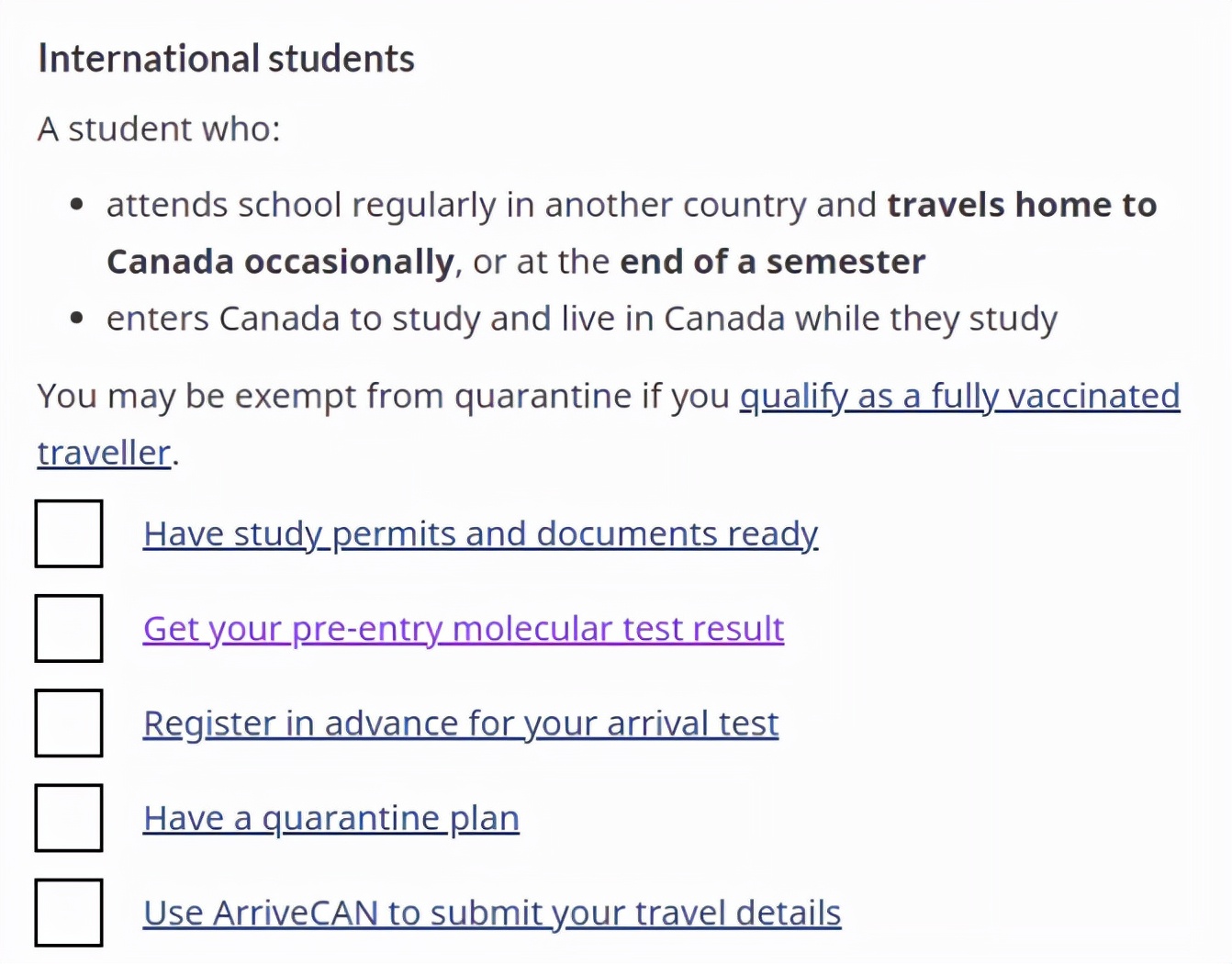Click bold text 'end of a semester'
1232x964 pixels.
tap(772, 262)
